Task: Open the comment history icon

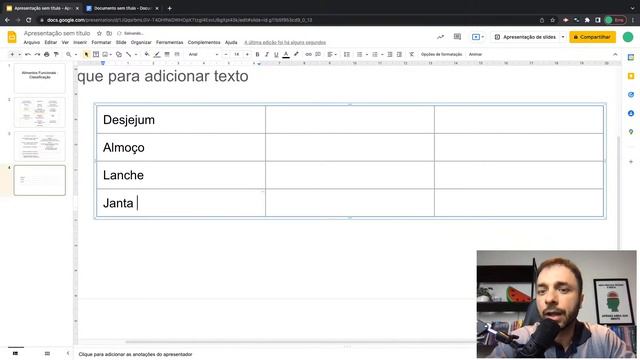Action: coord(457,37)
